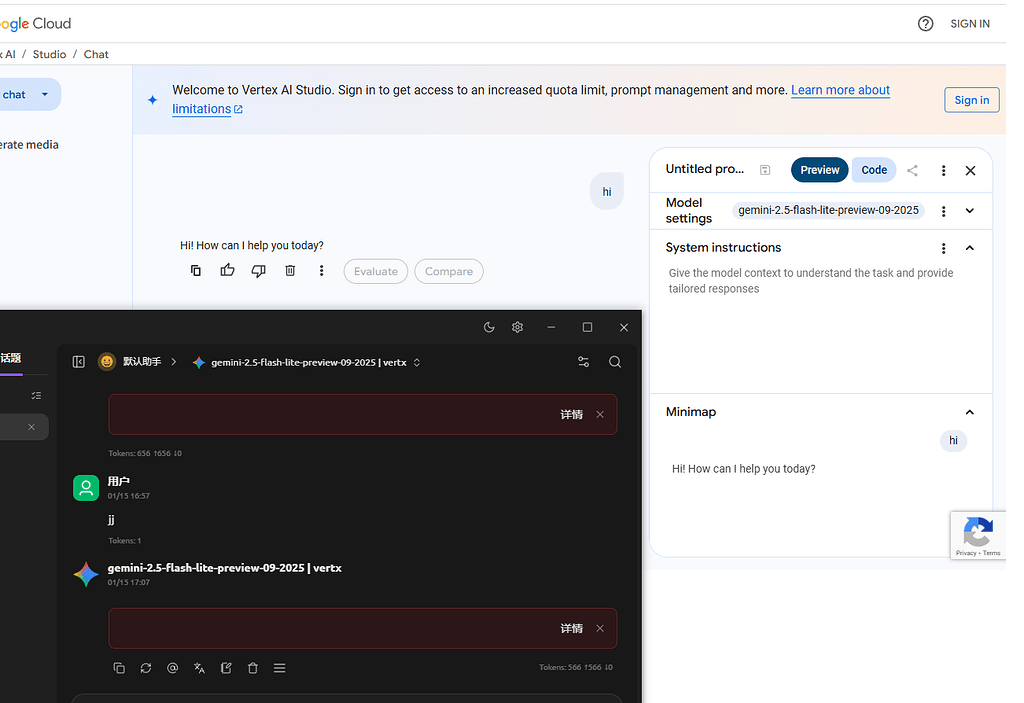
Task: Open the prompt panel three-dot menu
Action: click(944, 171)
